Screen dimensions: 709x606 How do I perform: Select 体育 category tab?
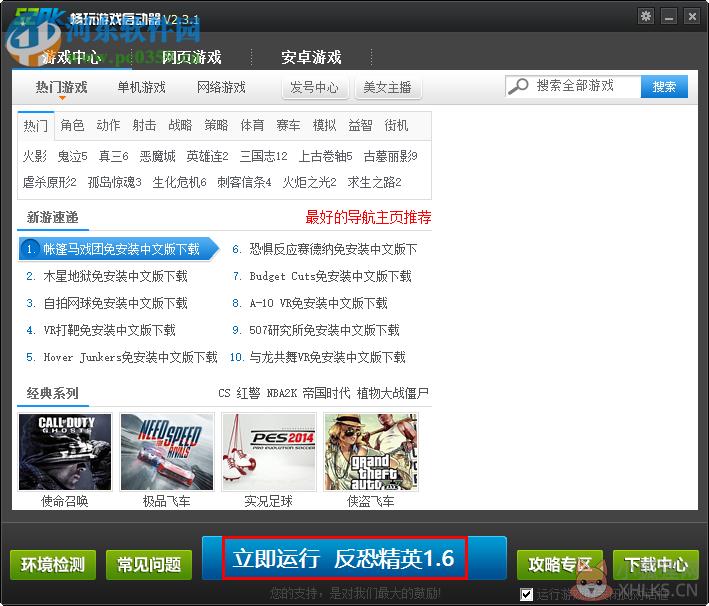click(252, 125)
